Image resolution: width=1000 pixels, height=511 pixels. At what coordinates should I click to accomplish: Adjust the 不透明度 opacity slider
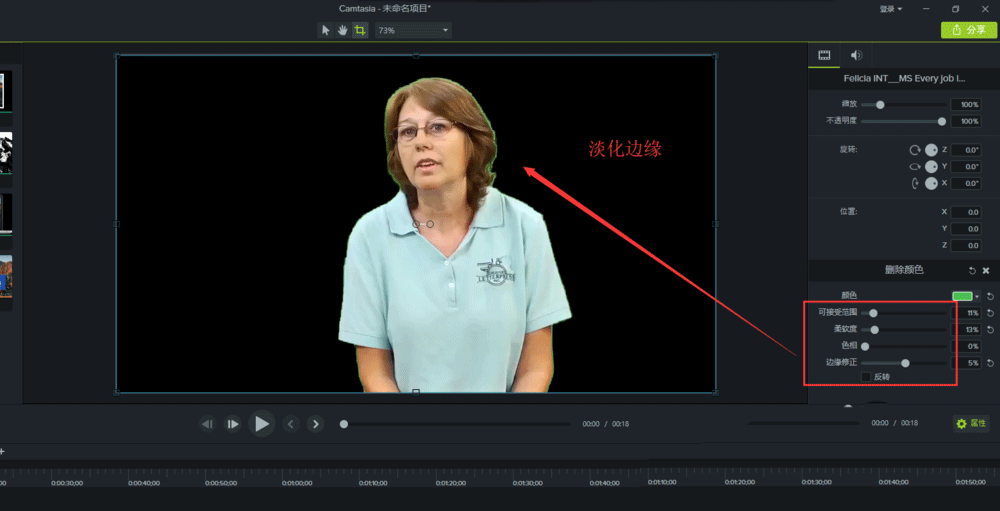pos(941,121)
